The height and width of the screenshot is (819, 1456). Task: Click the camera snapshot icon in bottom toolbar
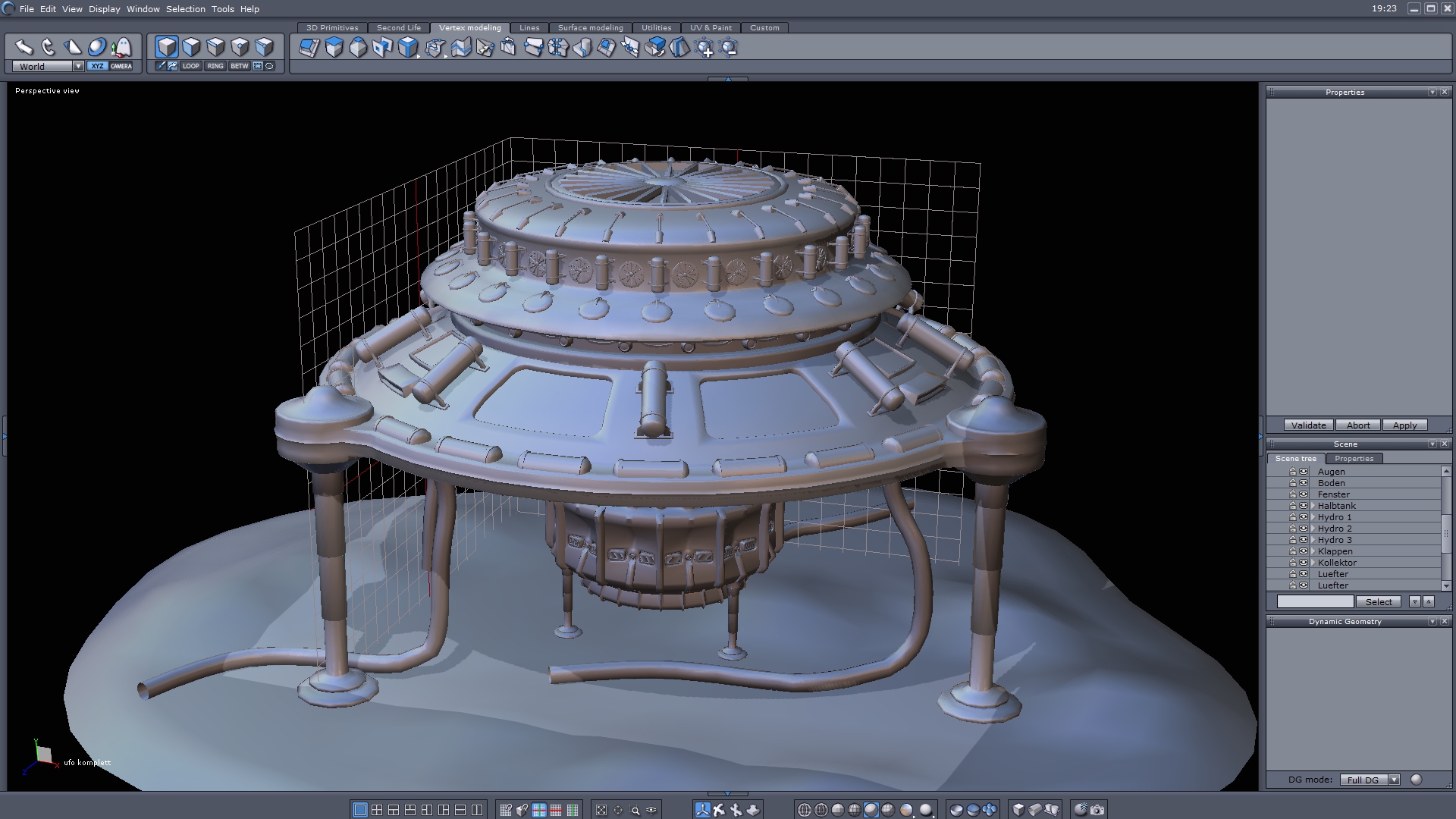coord(1097,810)
